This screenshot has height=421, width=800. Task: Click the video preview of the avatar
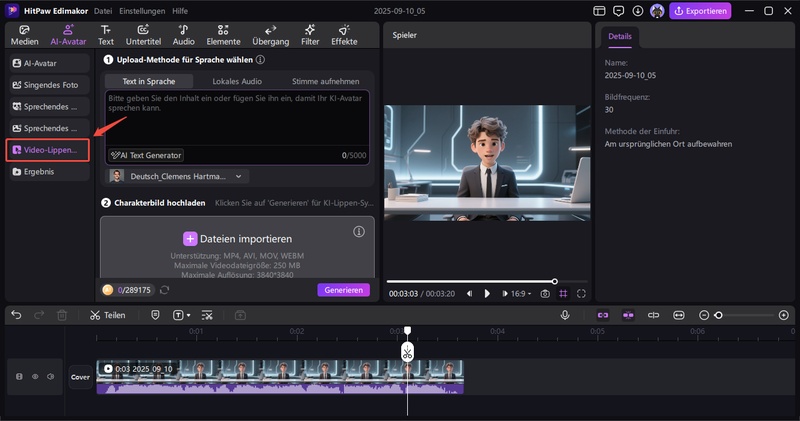[487, 163]
